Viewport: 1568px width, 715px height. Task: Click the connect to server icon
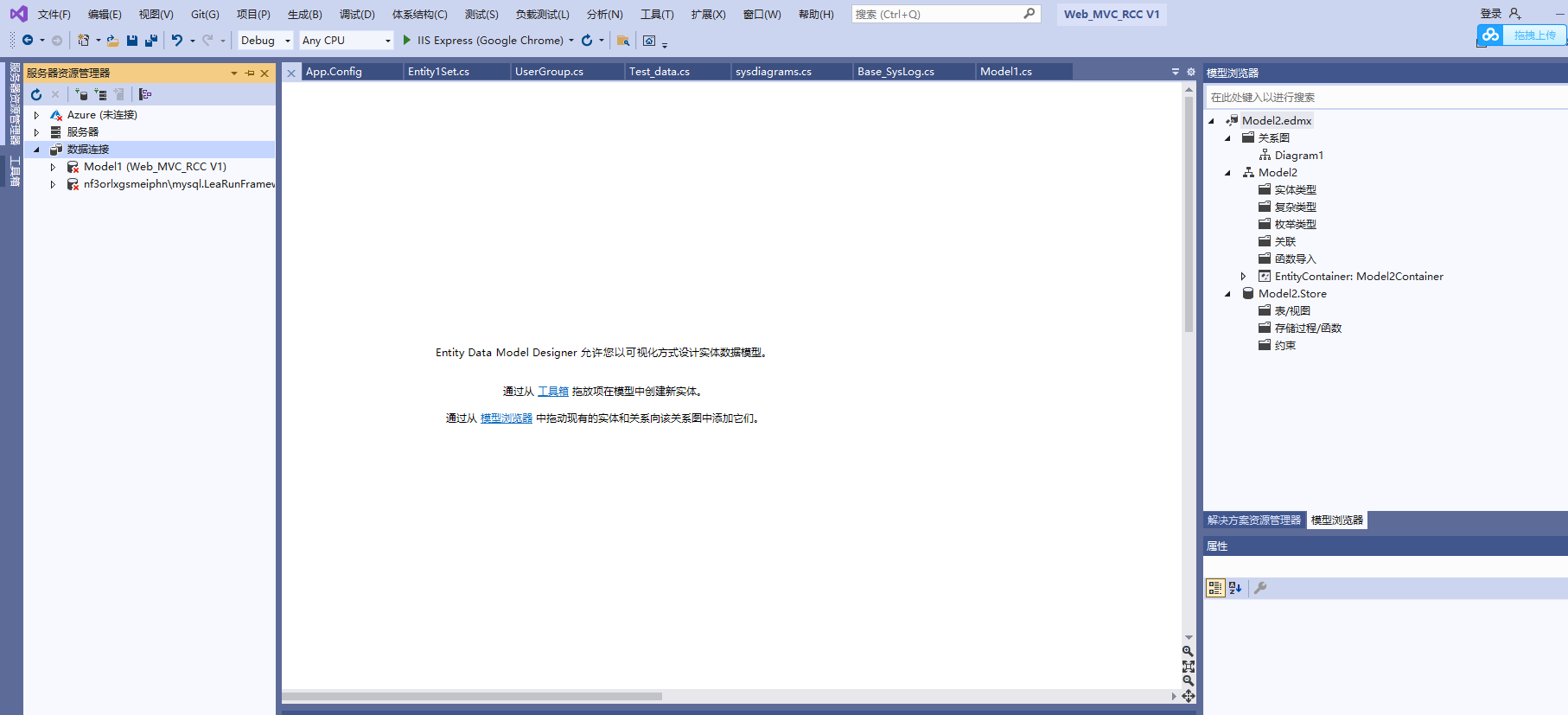(100, 94)
